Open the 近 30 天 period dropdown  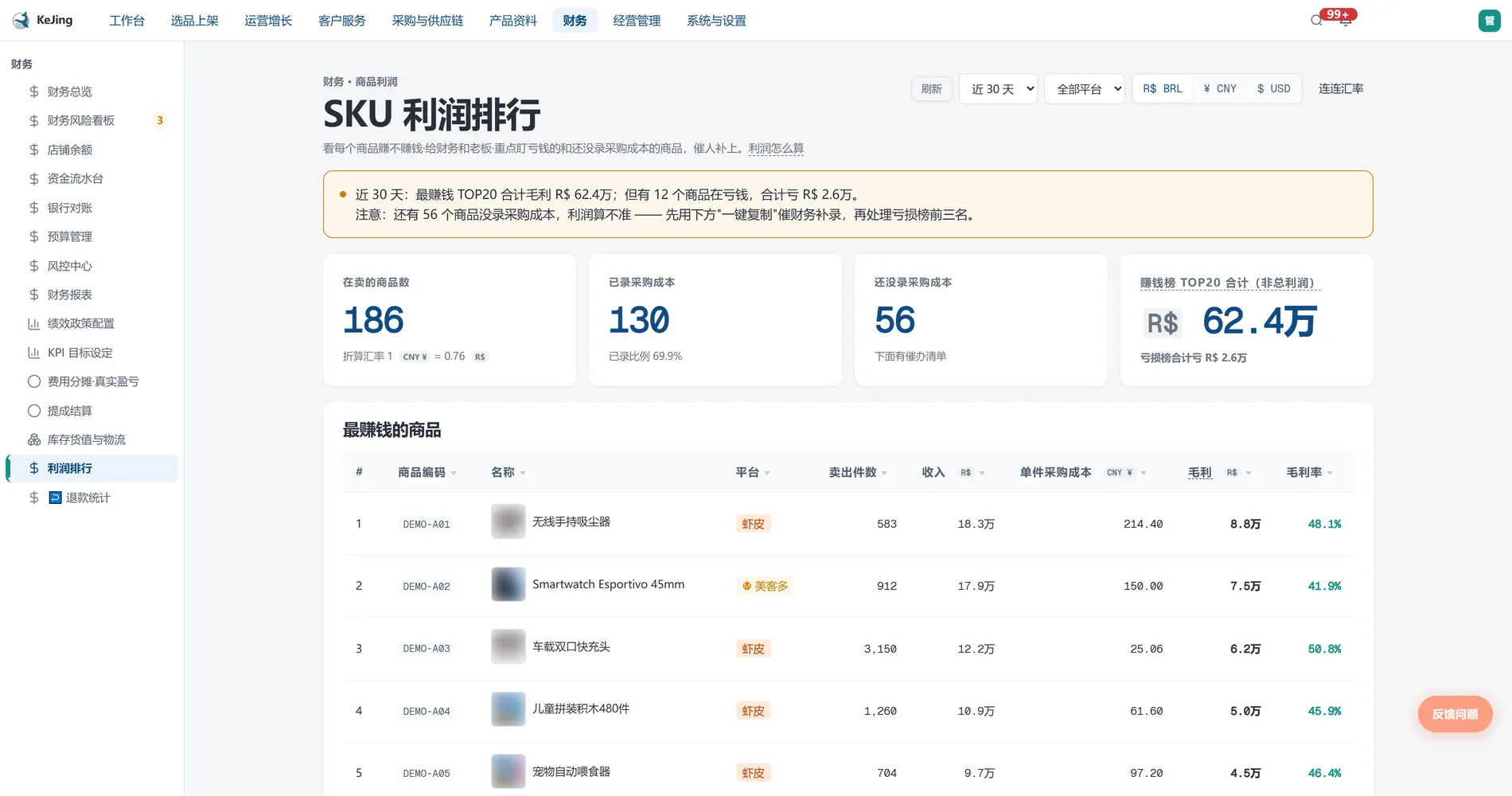(999, 88)
